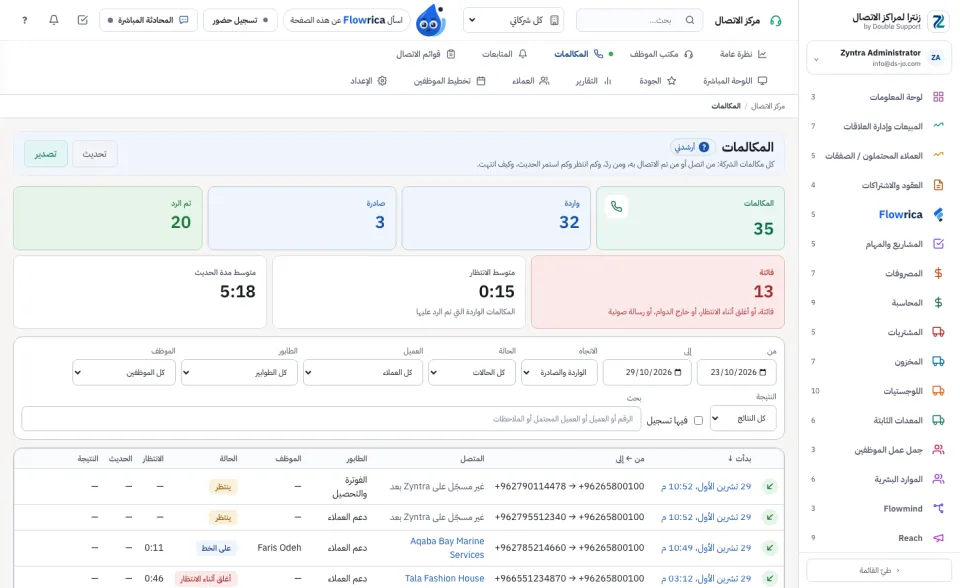Open المشتريات truck sidebar icon
This screenshot has width=960, height=588.
[938, 332]
